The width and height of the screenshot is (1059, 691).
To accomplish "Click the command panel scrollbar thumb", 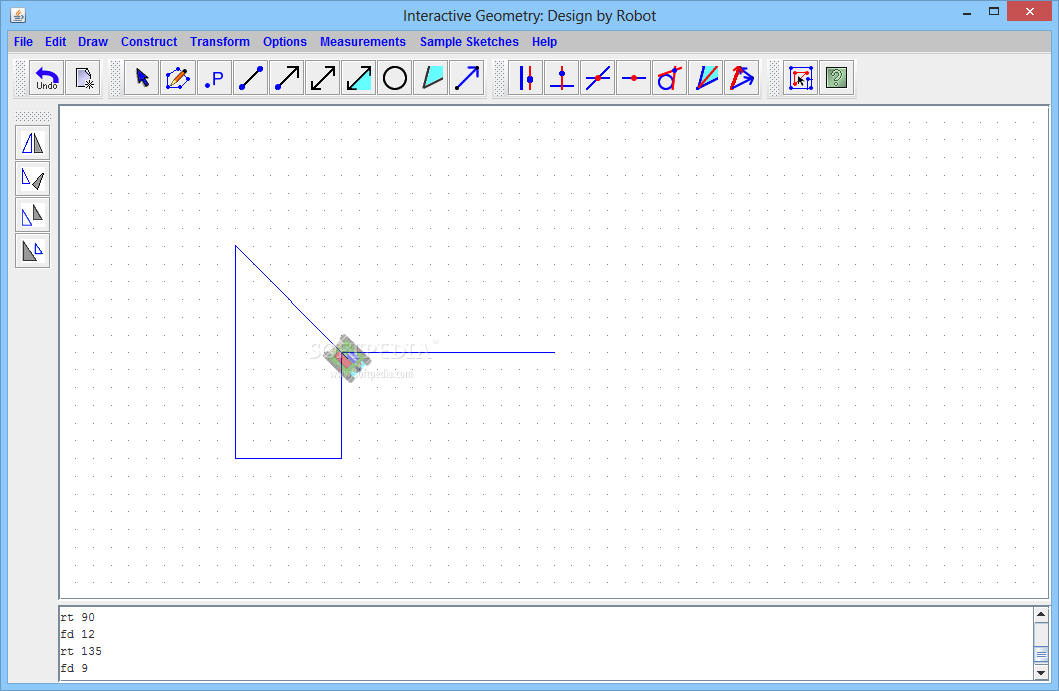I will [1041, 655].
